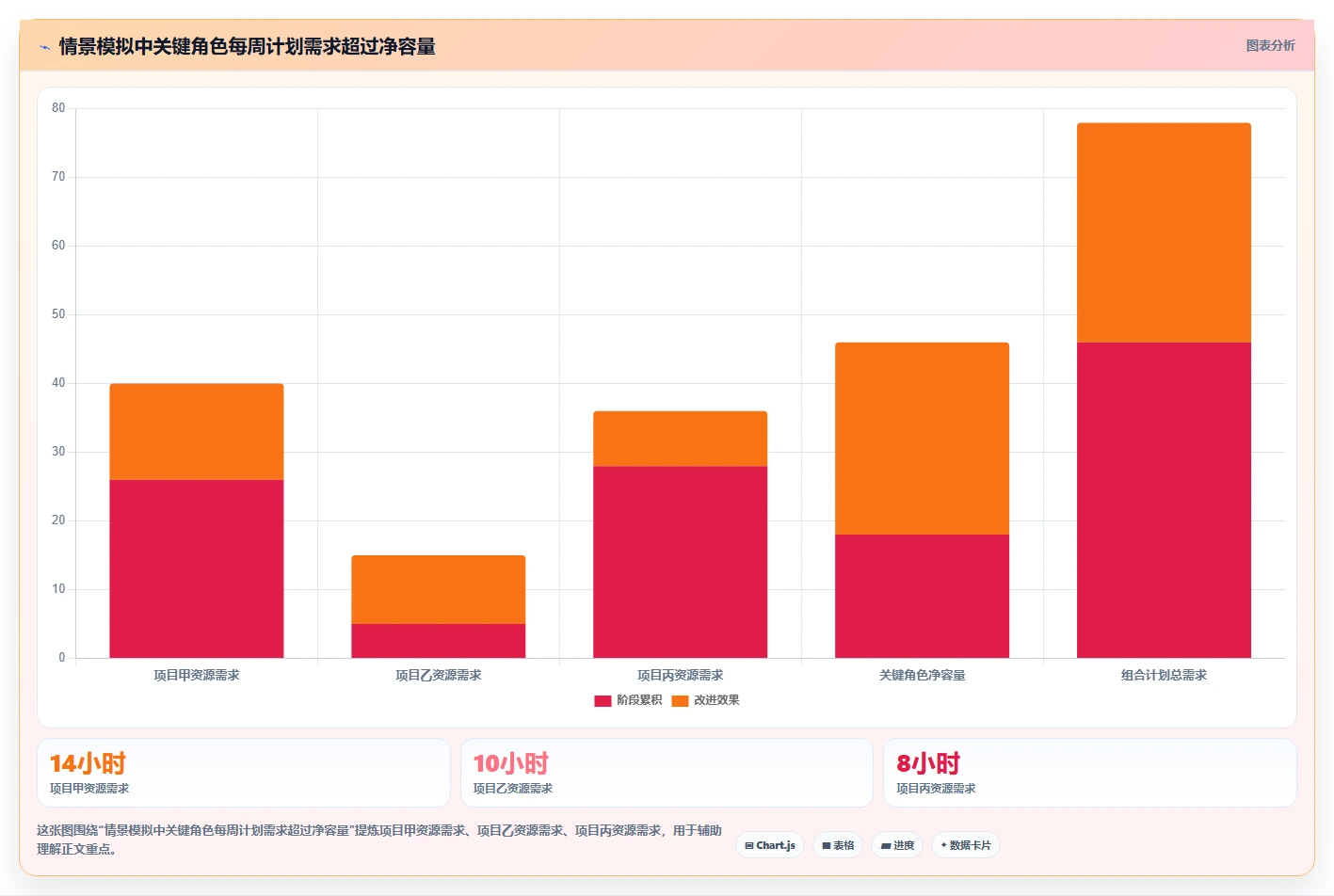Click the 10小时 value in the data card
Viewport: 1334px width, 896px height.
pyautogui.click(x=511, y=763)
